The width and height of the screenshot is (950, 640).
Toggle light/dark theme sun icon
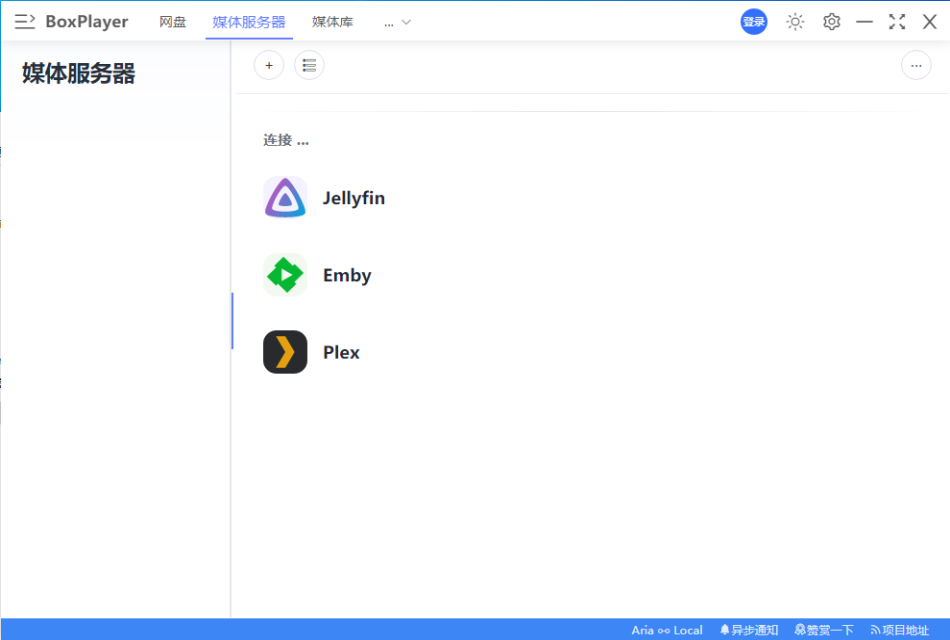tap(795, 22)
